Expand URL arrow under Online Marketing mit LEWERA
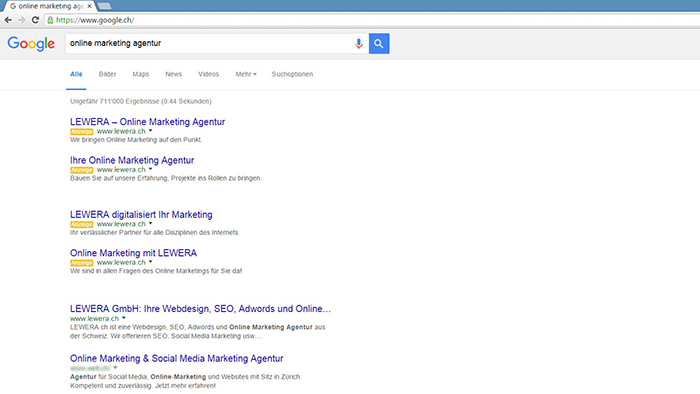 coord(150,262)
